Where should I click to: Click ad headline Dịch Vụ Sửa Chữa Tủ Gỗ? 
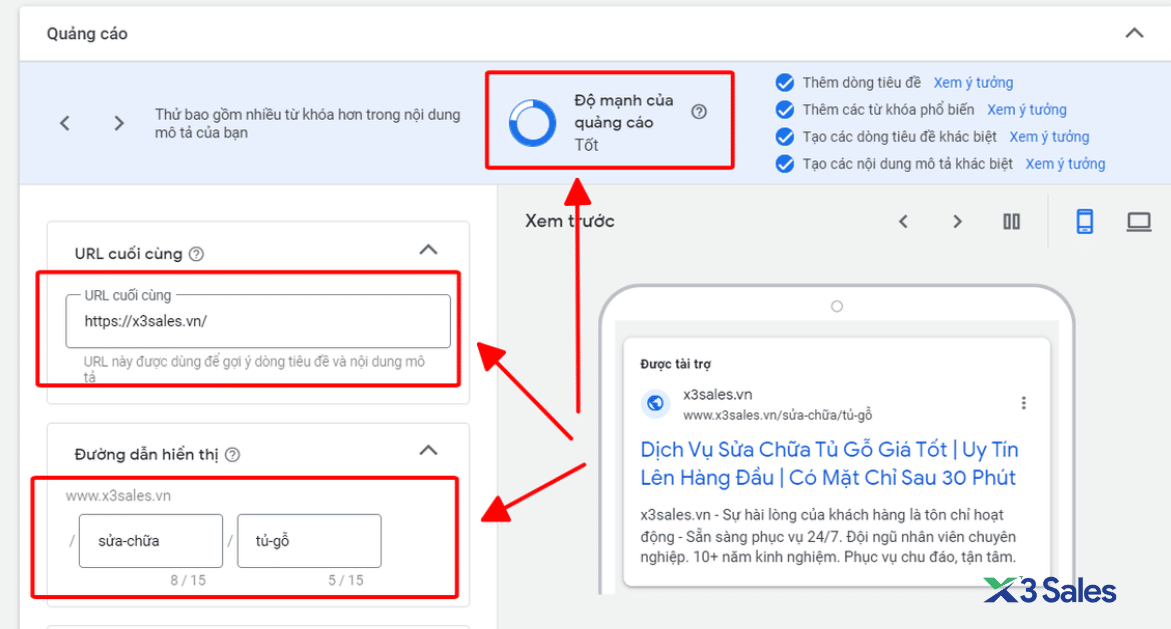tap(829, 463)
